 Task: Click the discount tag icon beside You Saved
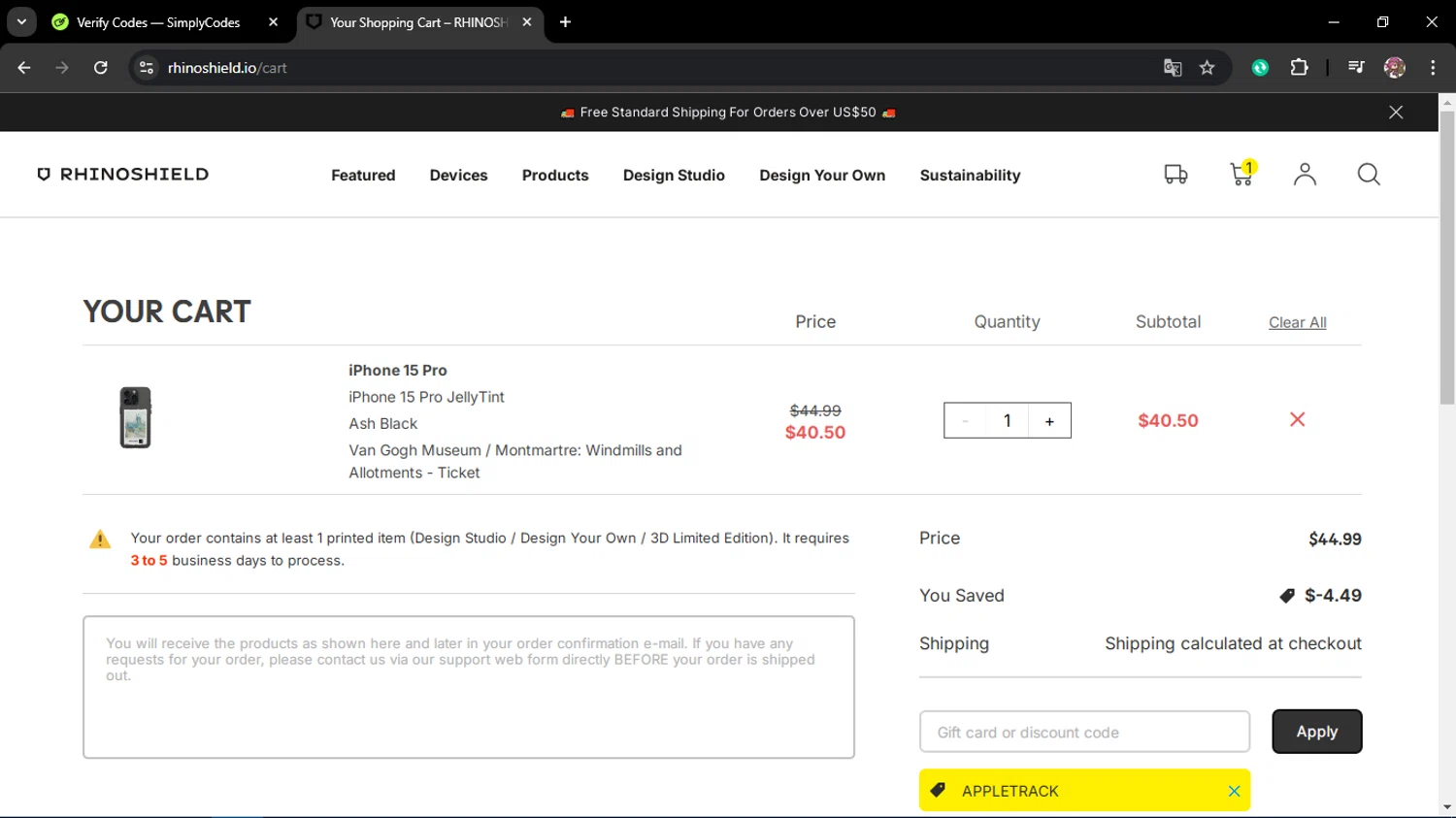1287,596
